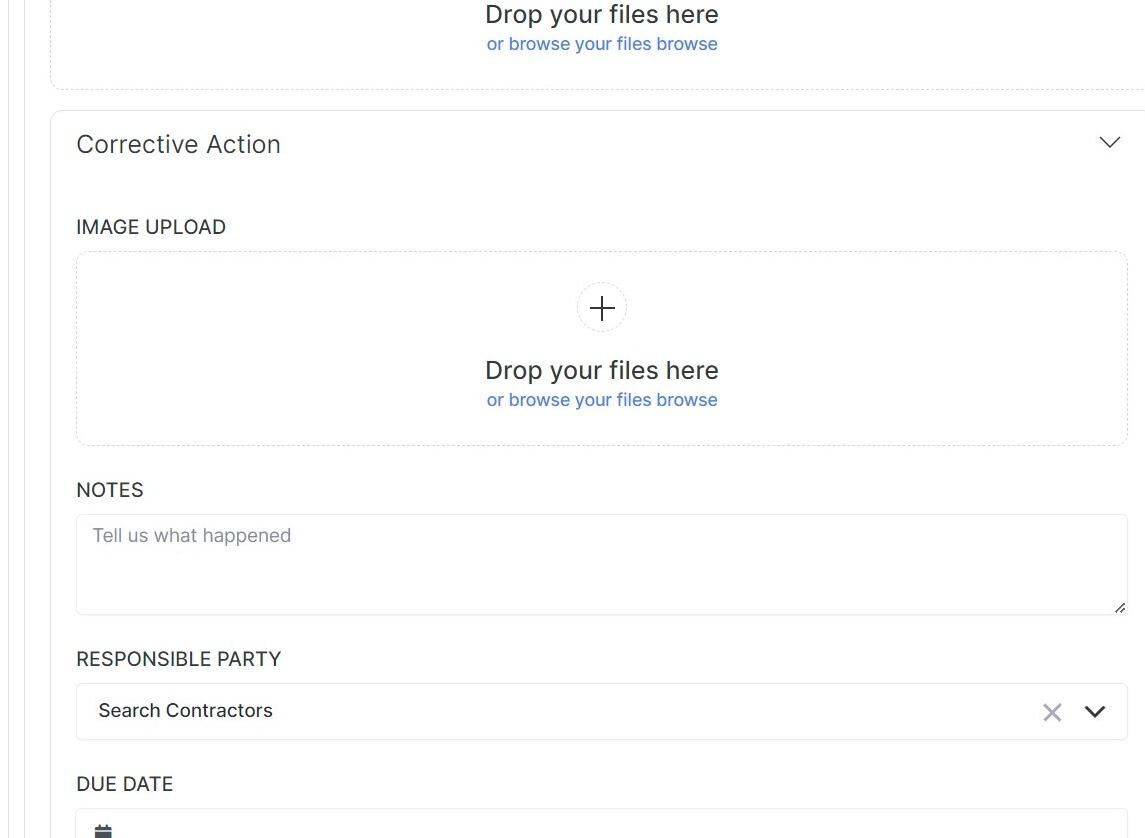This screenshot has height=838, width=1145.
Task: Click browse link in Corrective Action upload
Action: (602, 400)
